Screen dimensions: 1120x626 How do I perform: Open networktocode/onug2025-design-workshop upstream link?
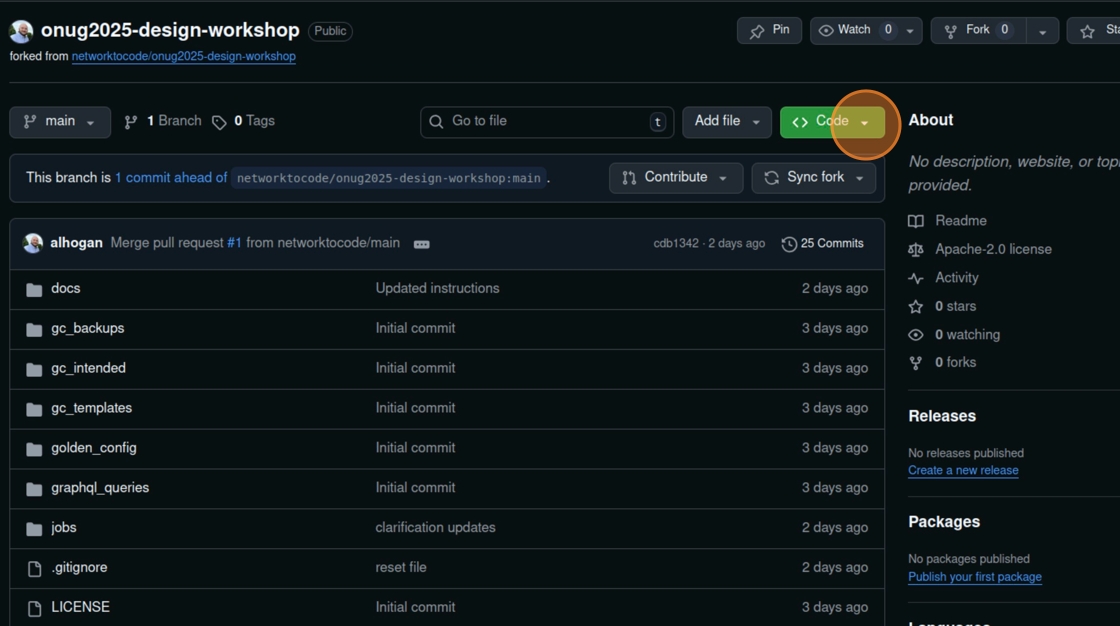[184, 56]
